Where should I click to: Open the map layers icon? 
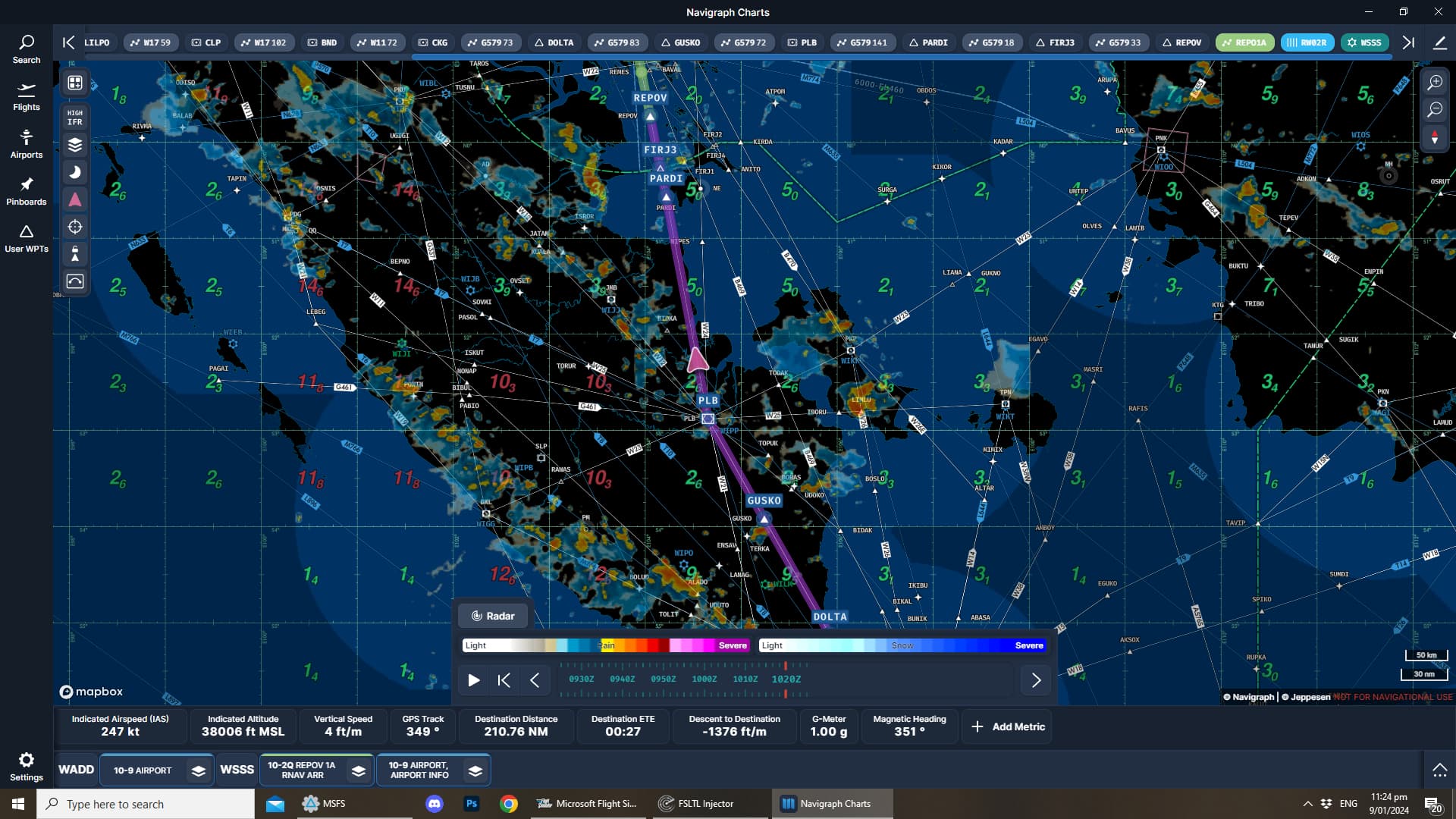click(75, 145)
